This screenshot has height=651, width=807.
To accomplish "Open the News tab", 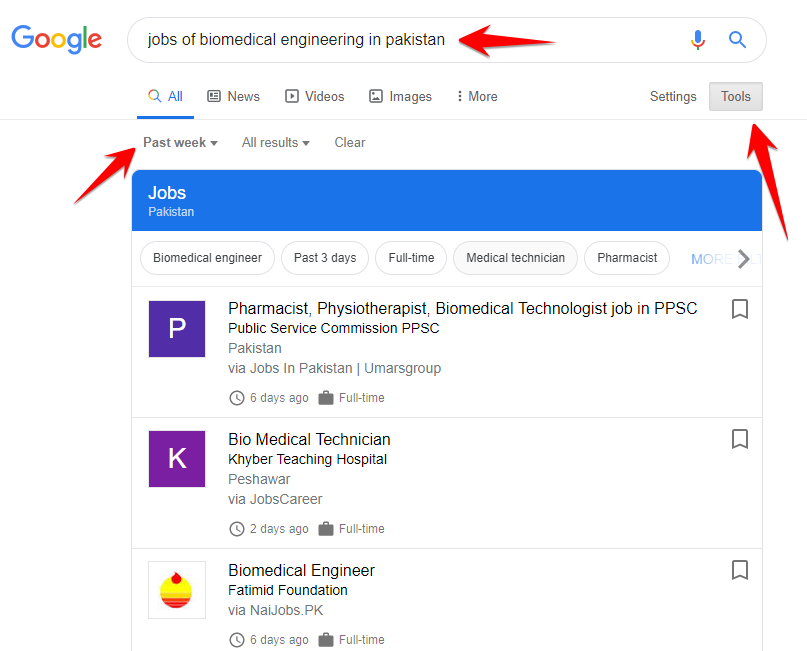I will (x=233, y=96).
